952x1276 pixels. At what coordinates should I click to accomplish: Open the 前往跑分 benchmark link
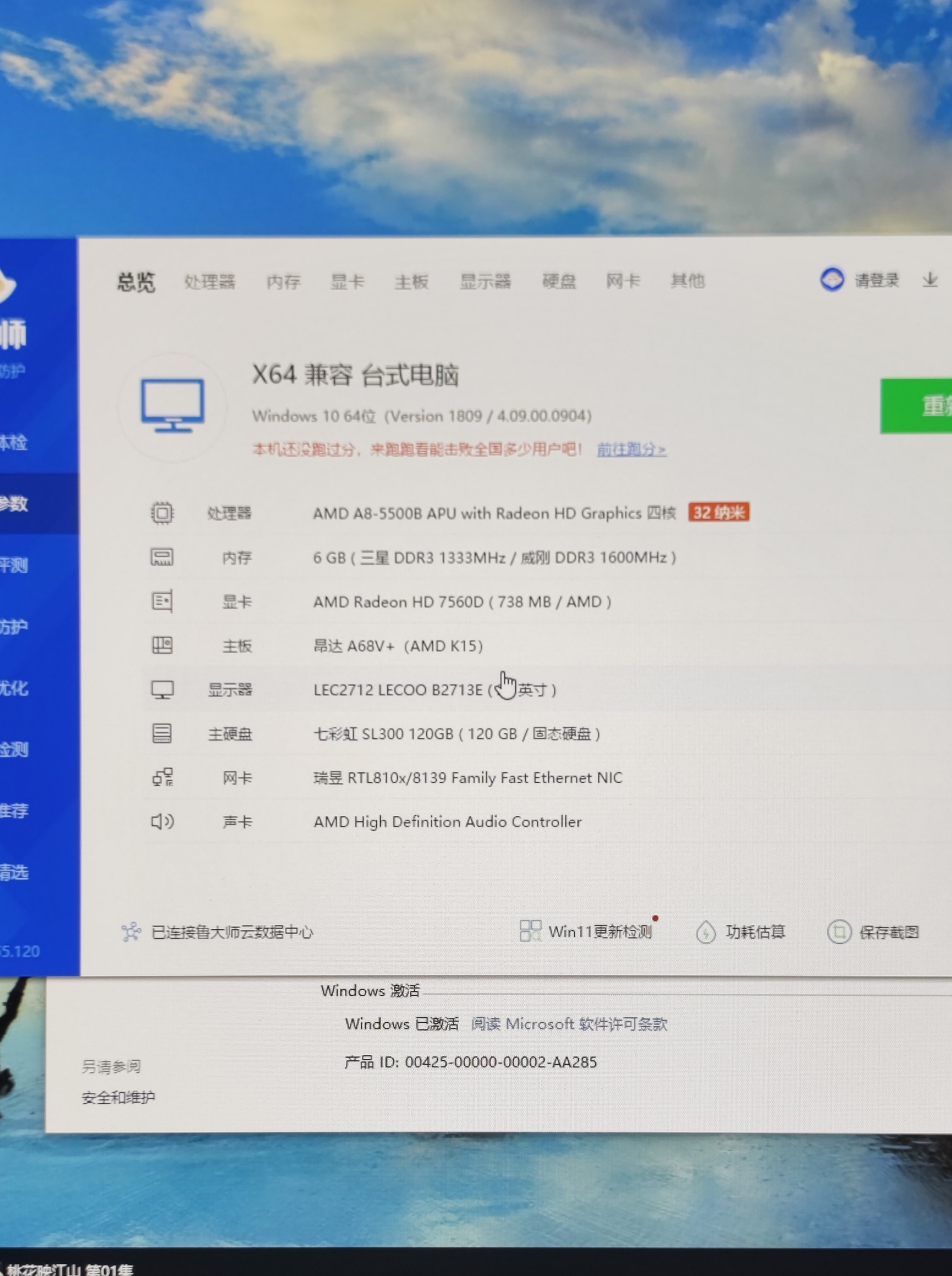pos(631,449)
